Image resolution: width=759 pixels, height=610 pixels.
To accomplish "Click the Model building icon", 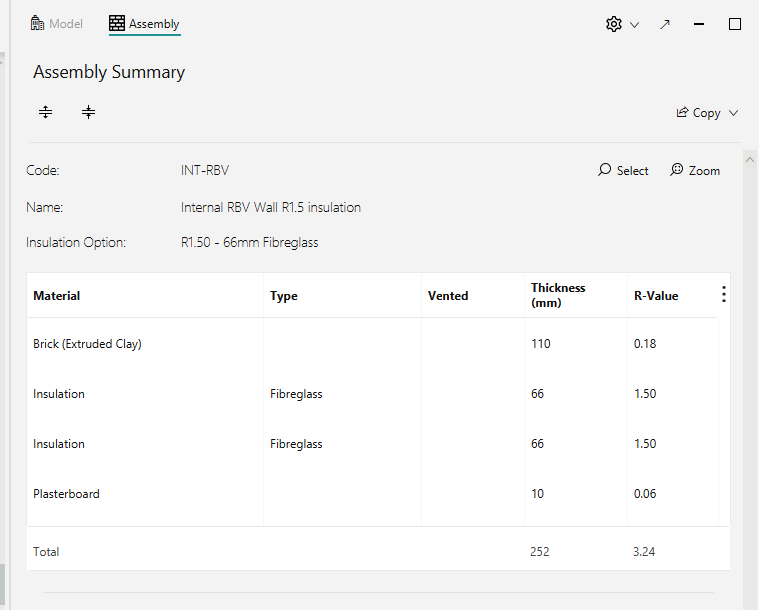I will pos(37,23).
